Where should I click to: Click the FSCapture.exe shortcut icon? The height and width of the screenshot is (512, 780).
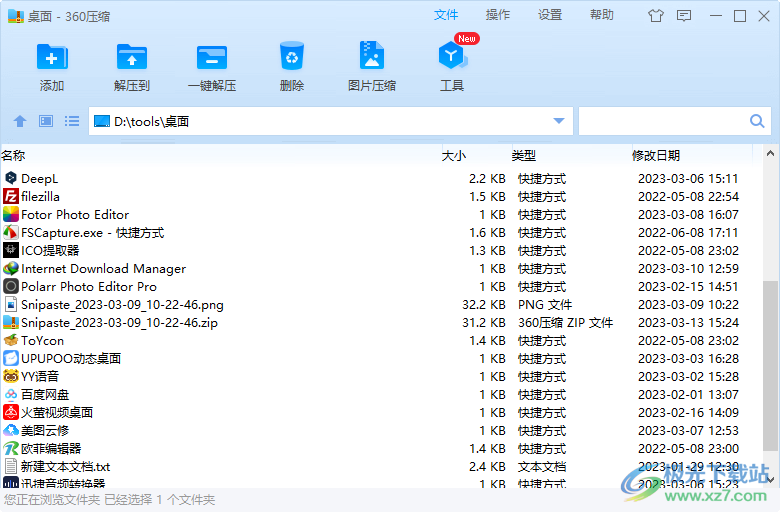(11, 232)
